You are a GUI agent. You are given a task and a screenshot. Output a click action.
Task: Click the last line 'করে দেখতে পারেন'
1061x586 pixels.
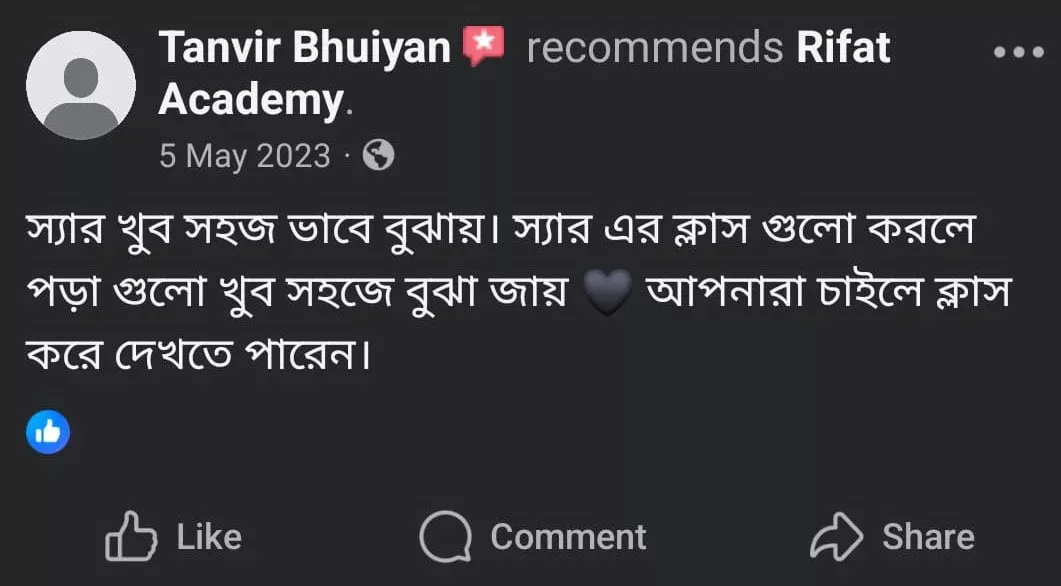199,355
